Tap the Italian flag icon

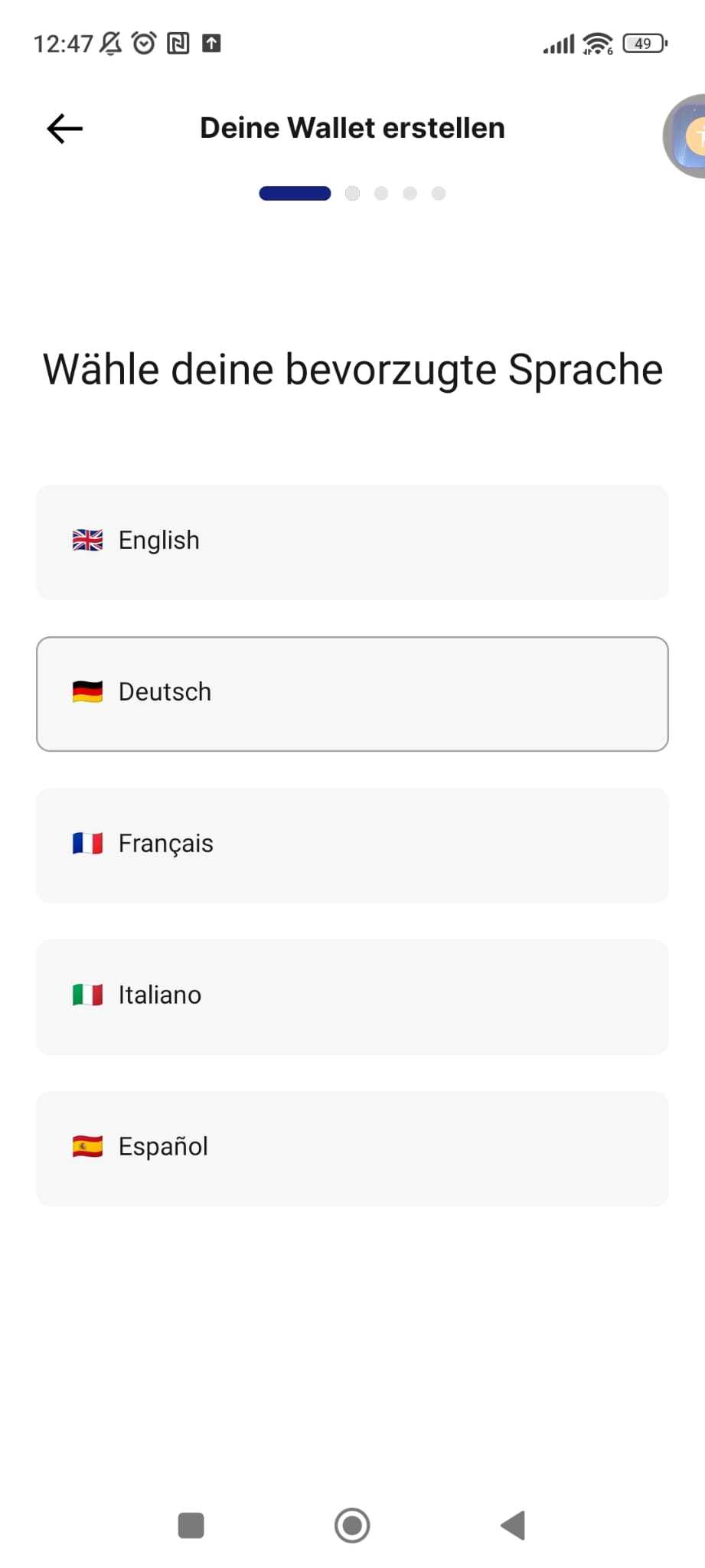[x=87, y=995]
